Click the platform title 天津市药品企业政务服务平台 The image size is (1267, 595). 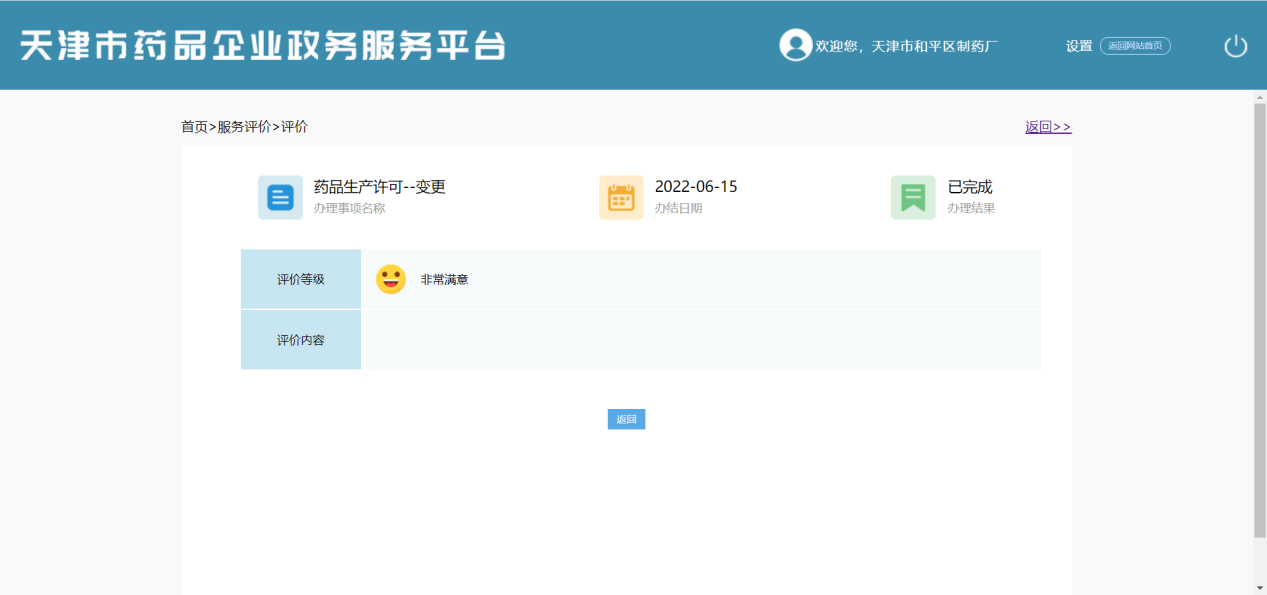263,46
